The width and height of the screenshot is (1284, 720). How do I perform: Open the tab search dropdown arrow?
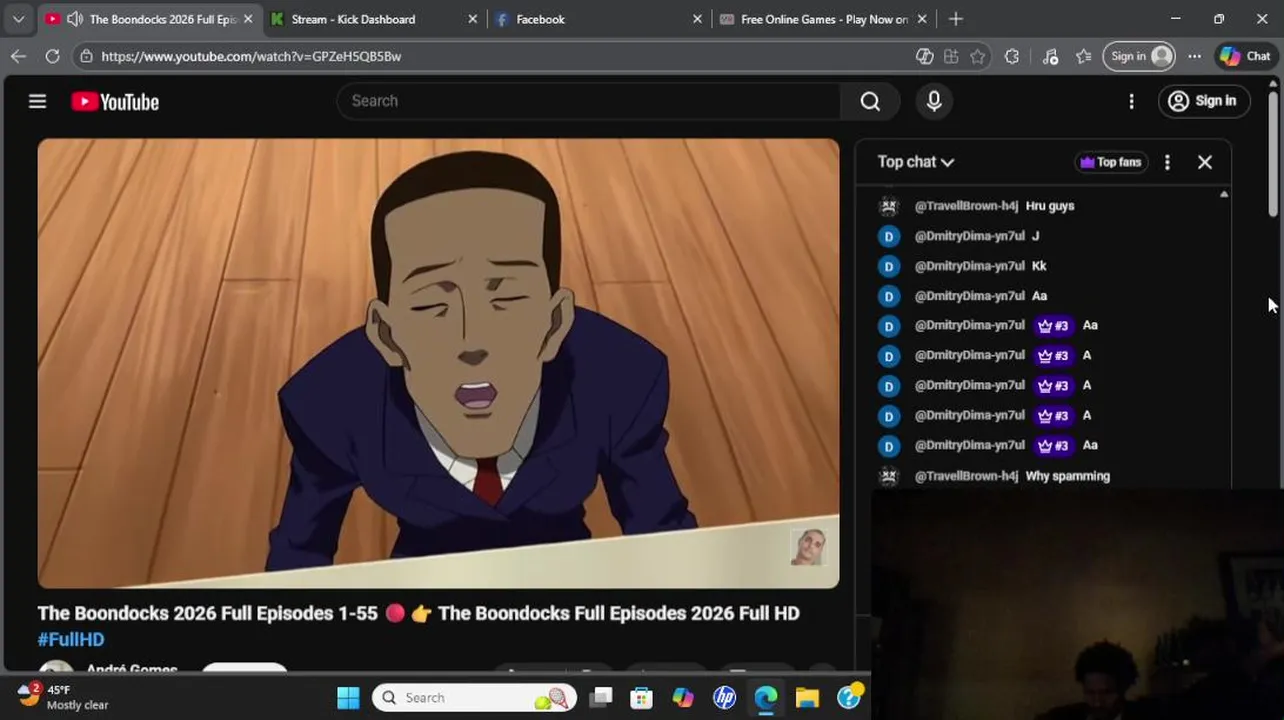[18, 19]
